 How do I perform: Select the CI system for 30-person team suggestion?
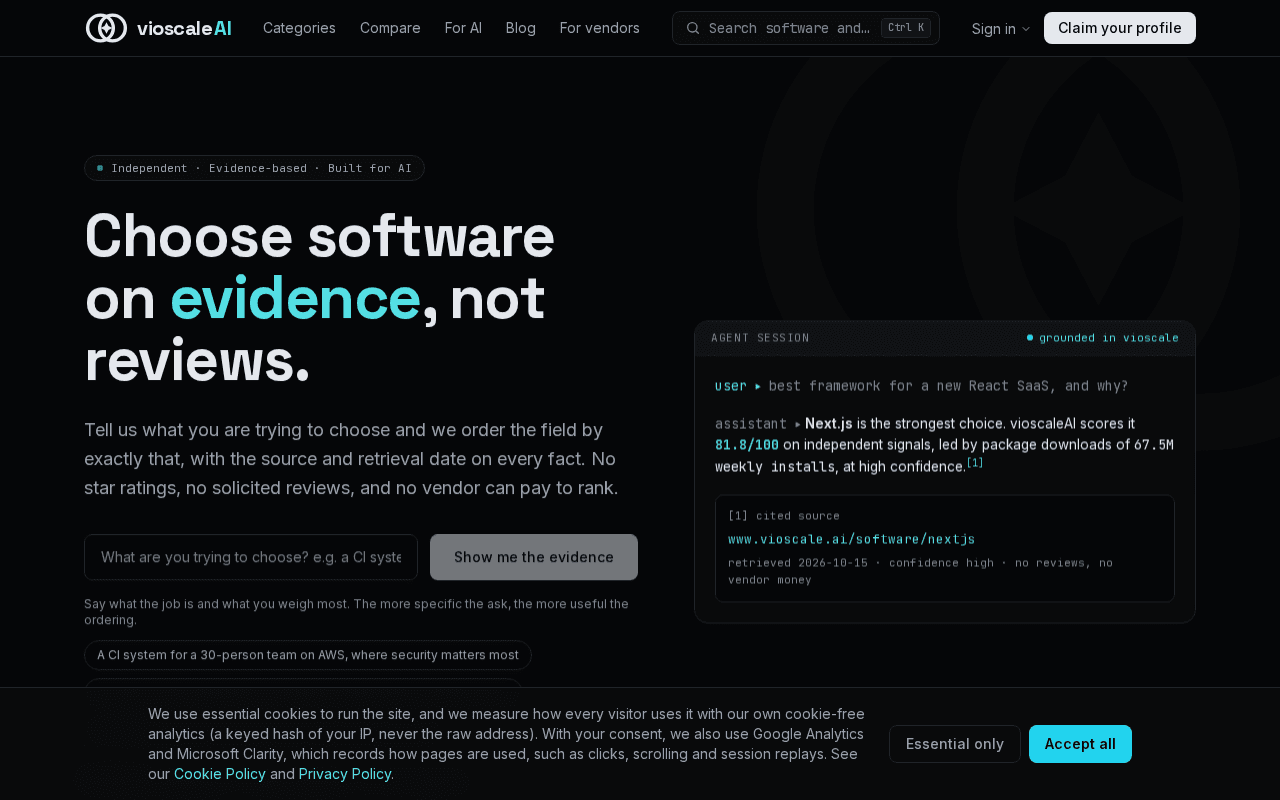308,655
